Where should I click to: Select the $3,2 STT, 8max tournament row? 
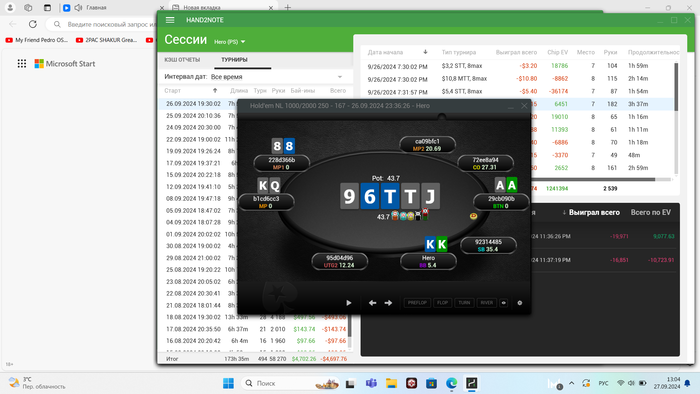click(x=518, y=66)
